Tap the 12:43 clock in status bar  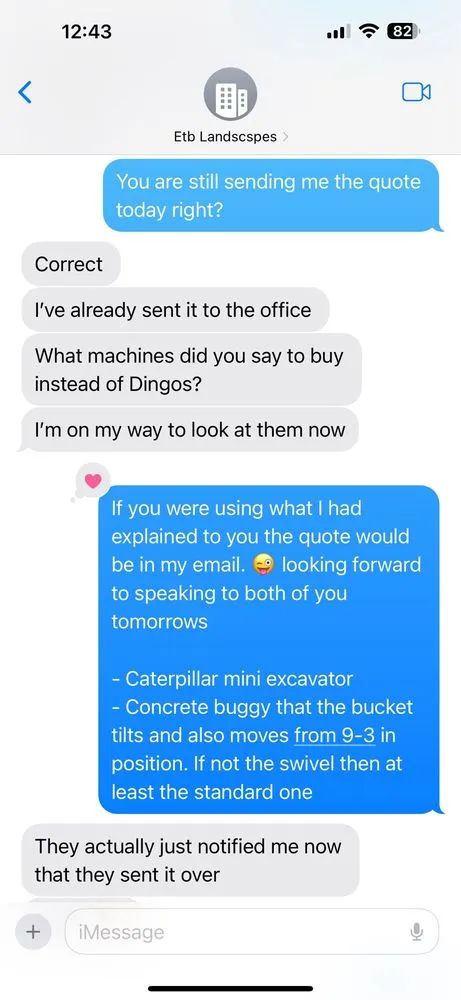tap(87, 31)
